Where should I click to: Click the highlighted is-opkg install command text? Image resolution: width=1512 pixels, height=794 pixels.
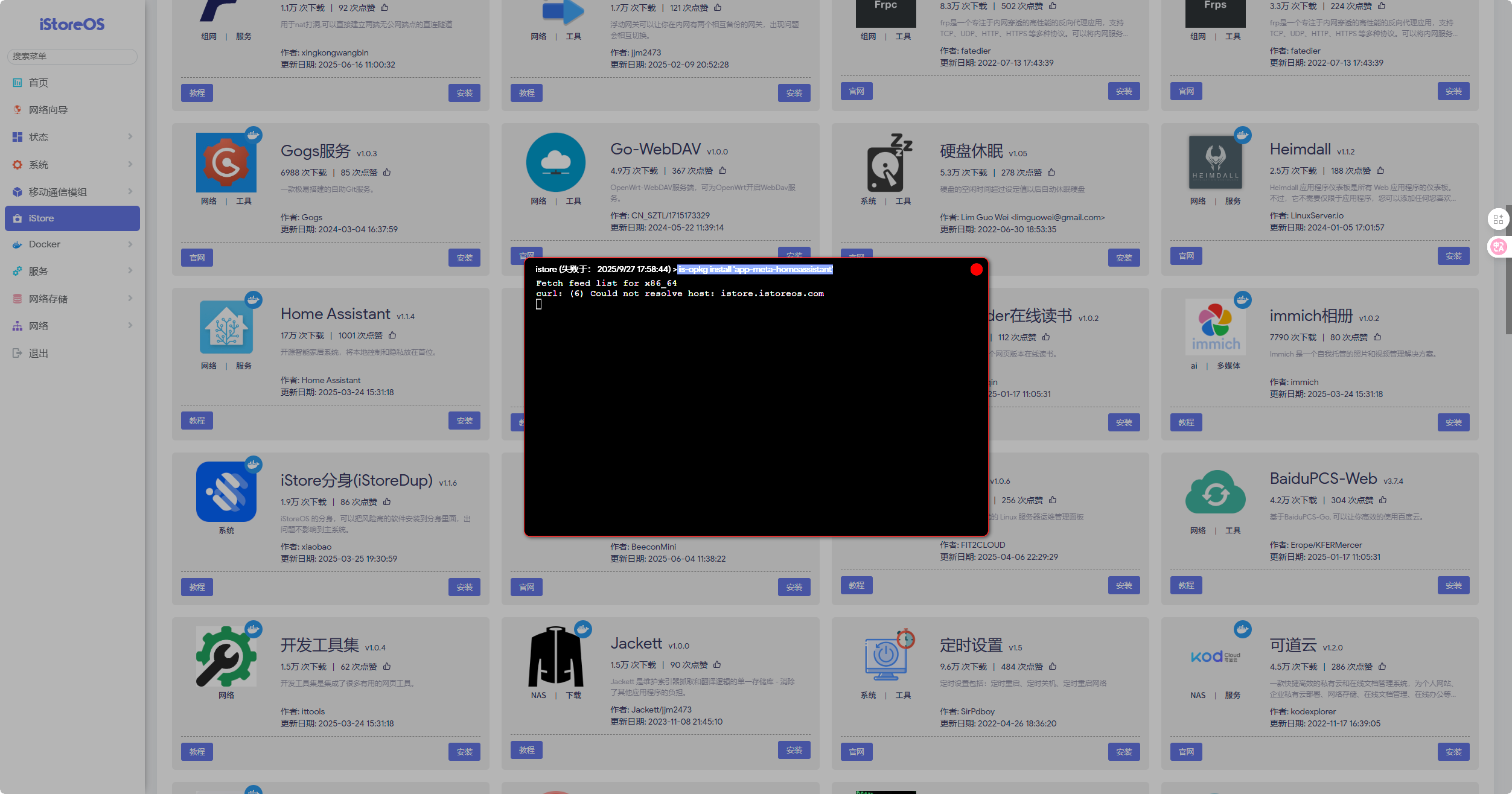click(755, 270)
